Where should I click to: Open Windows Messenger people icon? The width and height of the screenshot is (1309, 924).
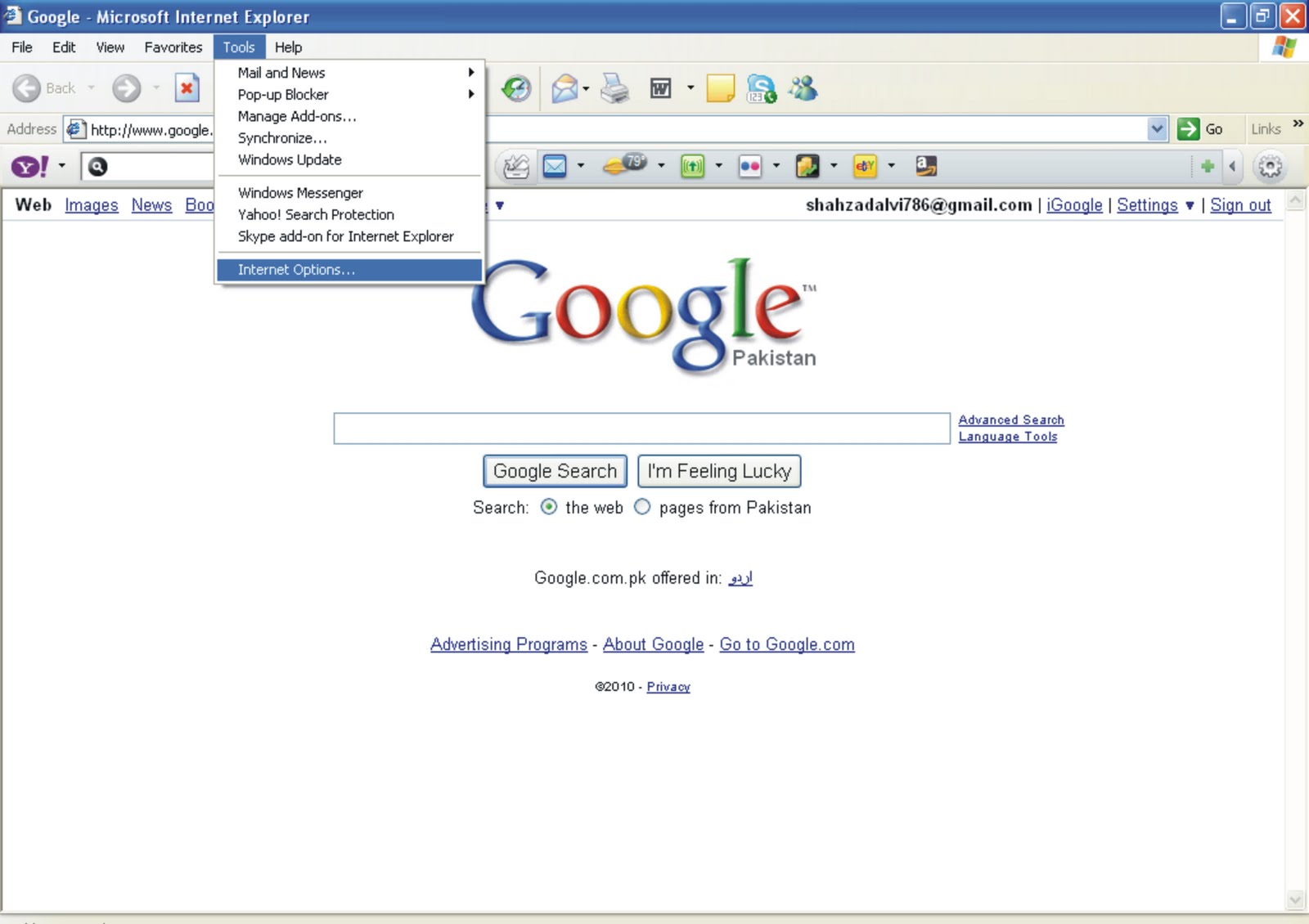point(803,87)
